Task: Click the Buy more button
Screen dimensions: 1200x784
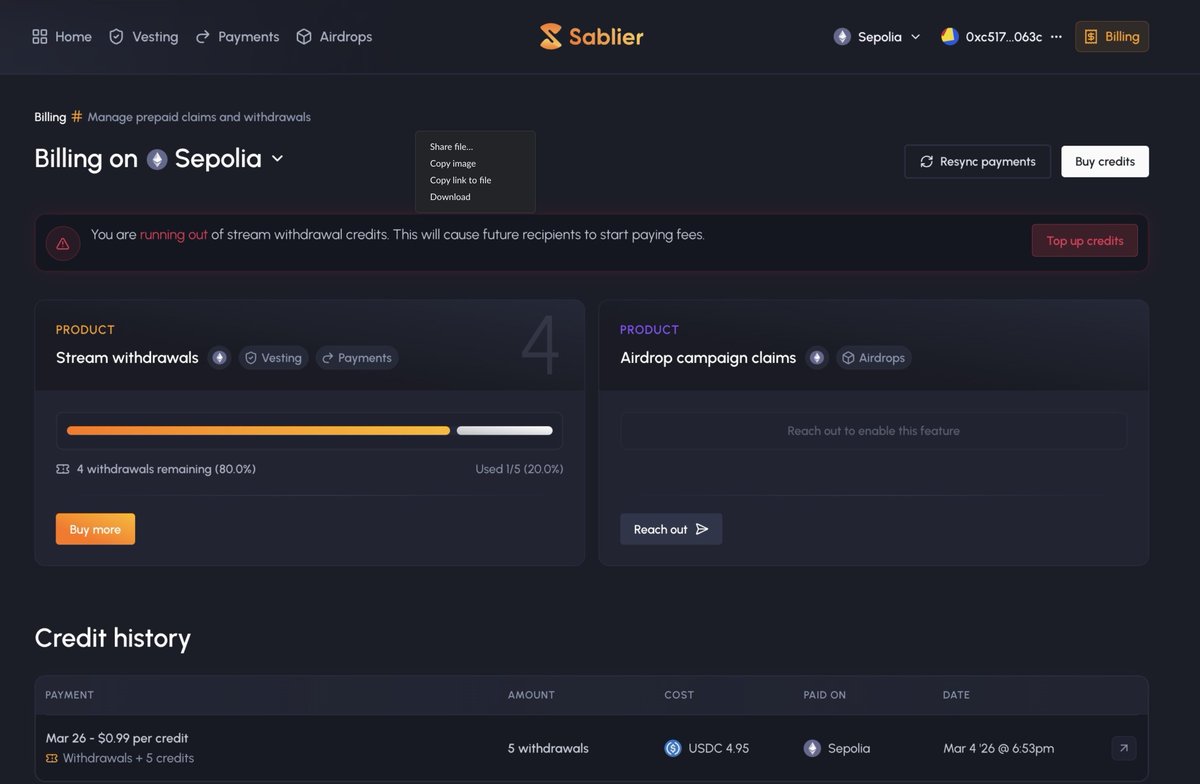Action: 95,529
